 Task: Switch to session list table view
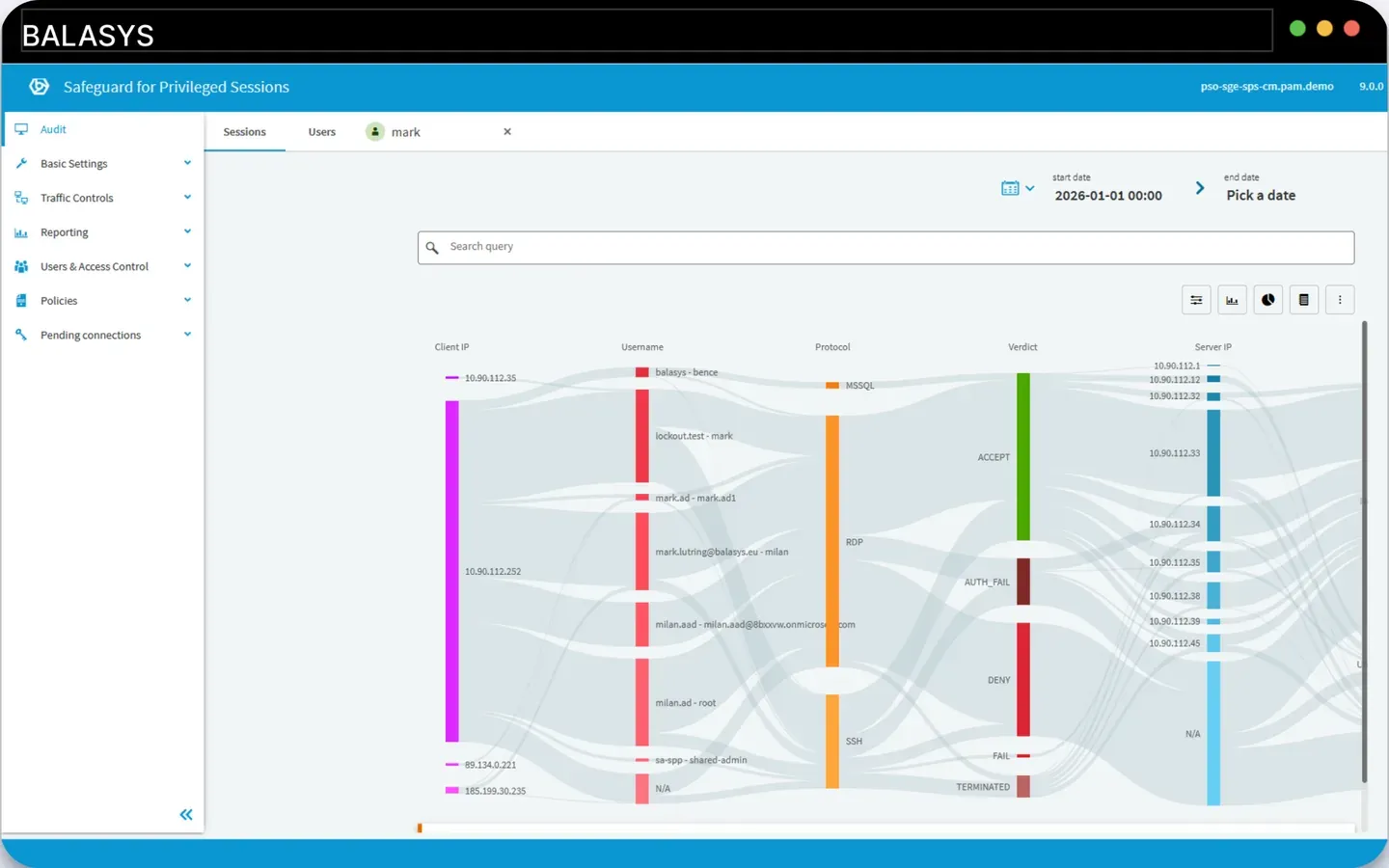click(1303, 300)
